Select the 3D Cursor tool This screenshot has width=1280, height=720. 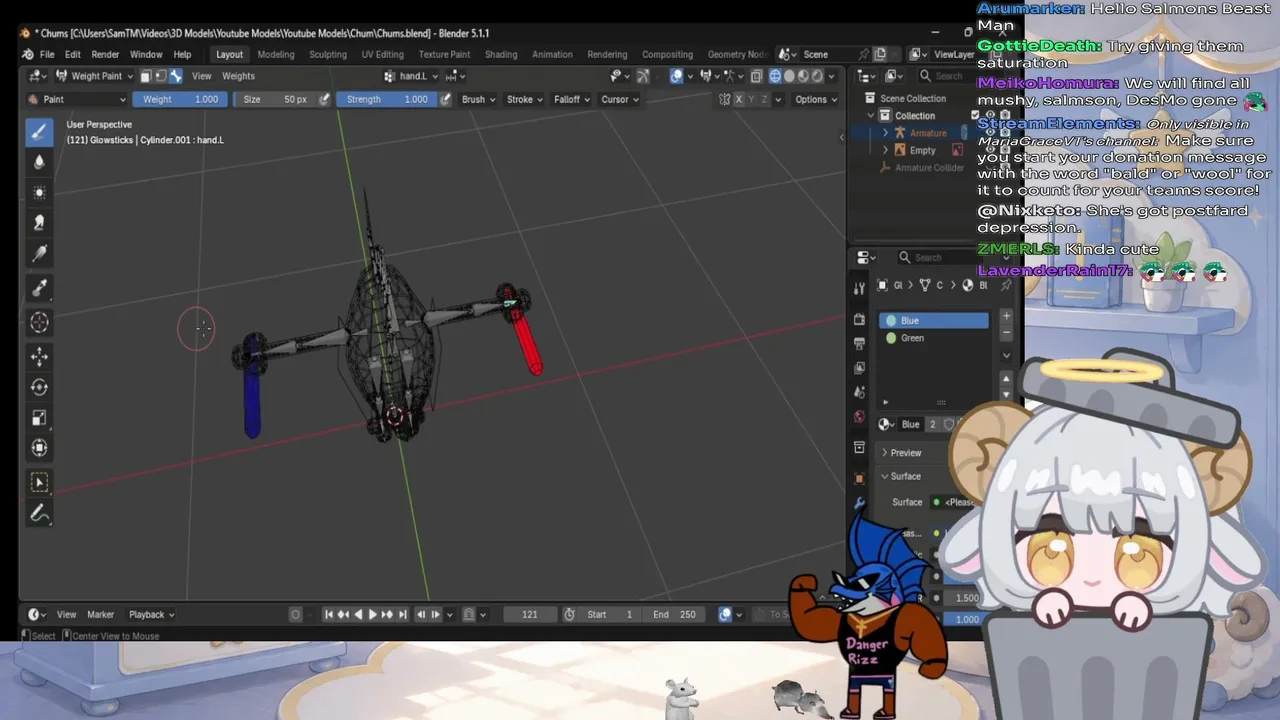(x=40, y=322)
